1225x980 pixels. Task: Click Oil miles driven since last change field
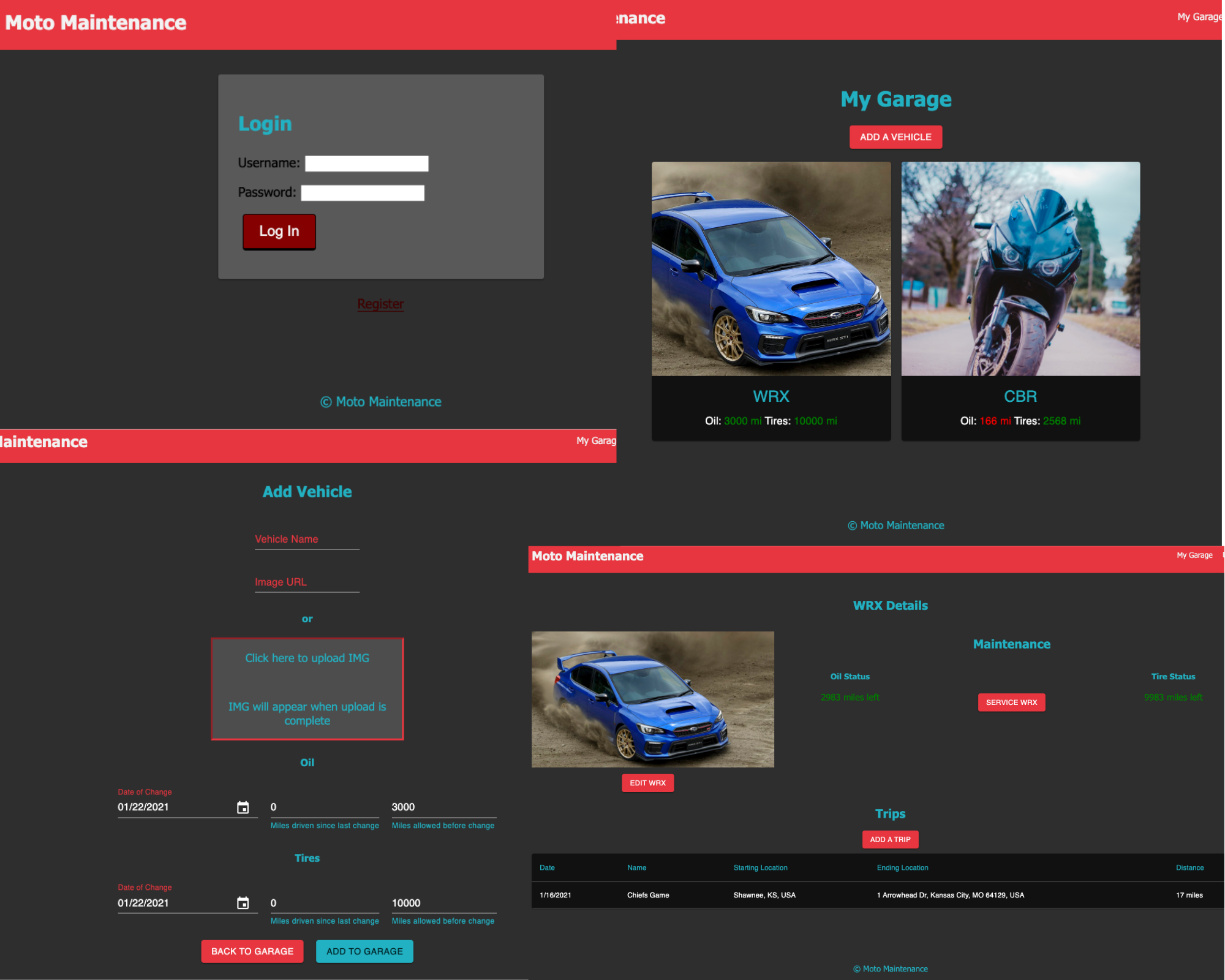click(x=325, y=807)
